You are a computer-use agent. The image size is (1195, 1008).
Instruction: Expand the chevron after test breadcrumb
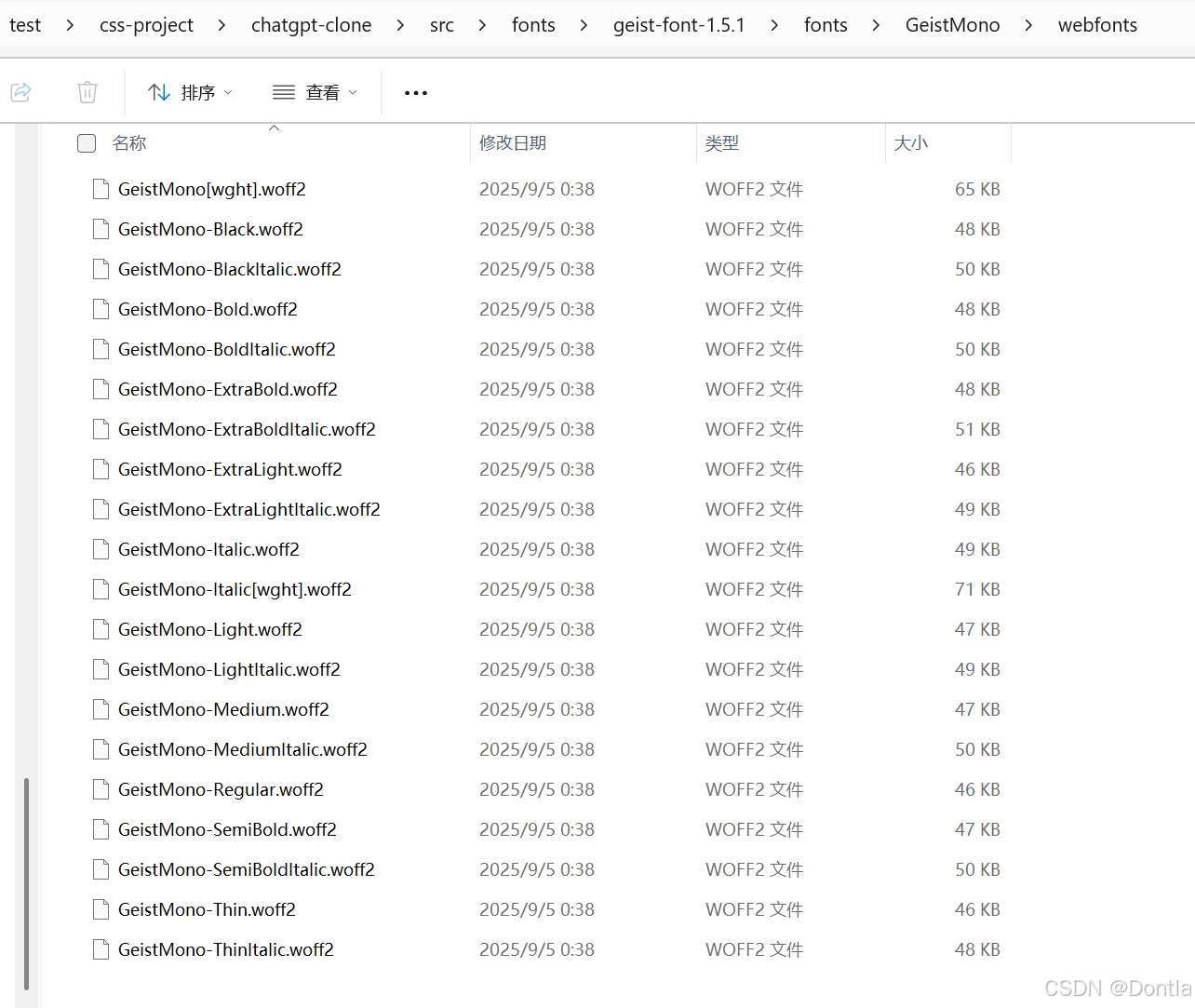click(x=71, y=25)
